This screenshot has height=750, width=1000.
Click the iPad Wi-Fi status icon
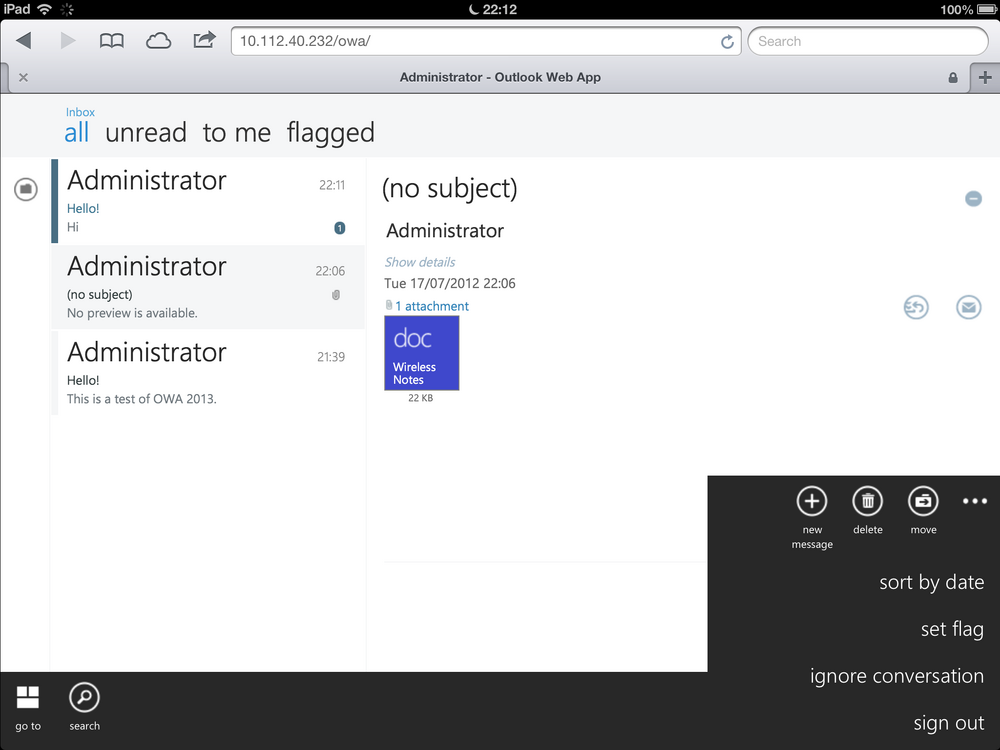[44, 9]
